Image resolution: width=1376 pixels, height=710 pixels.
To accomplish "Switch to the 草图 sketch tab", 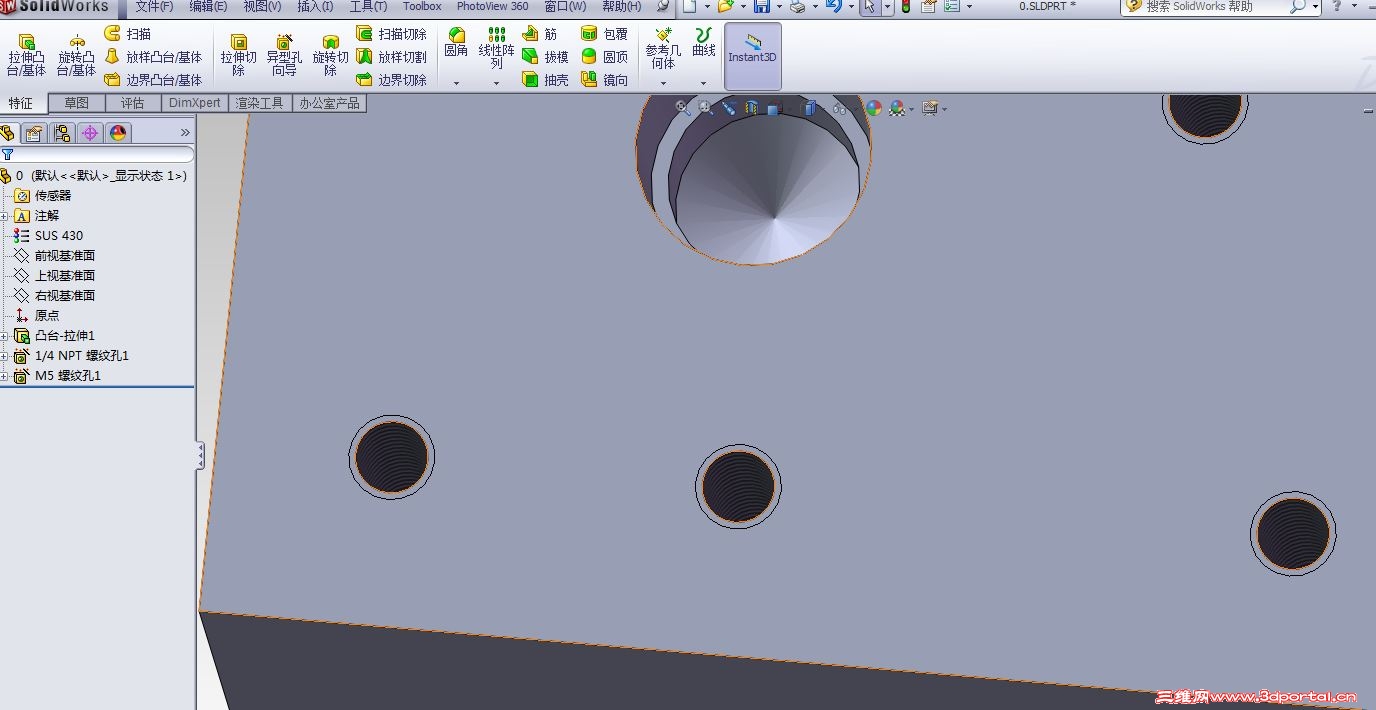I will point(77,103).
